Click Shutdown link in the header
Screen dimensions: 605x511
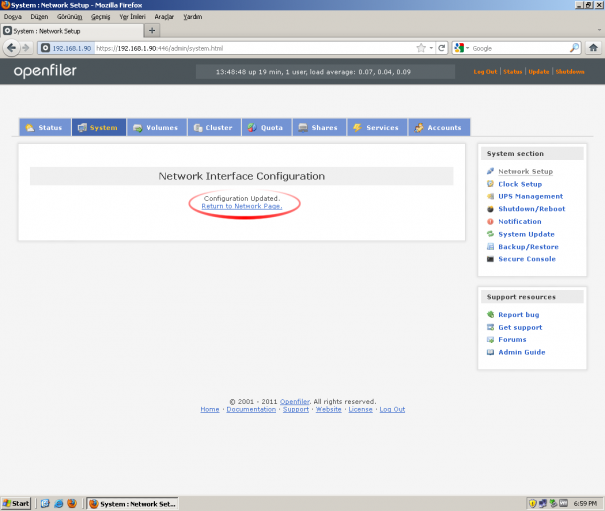coord(570,72)
